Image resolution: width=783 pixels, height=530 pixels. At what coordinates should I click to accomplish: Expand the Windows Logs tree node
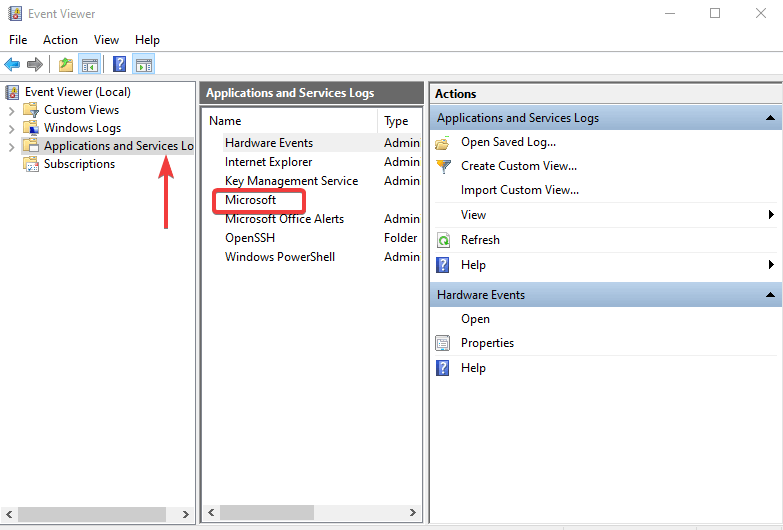click(11, 128)
